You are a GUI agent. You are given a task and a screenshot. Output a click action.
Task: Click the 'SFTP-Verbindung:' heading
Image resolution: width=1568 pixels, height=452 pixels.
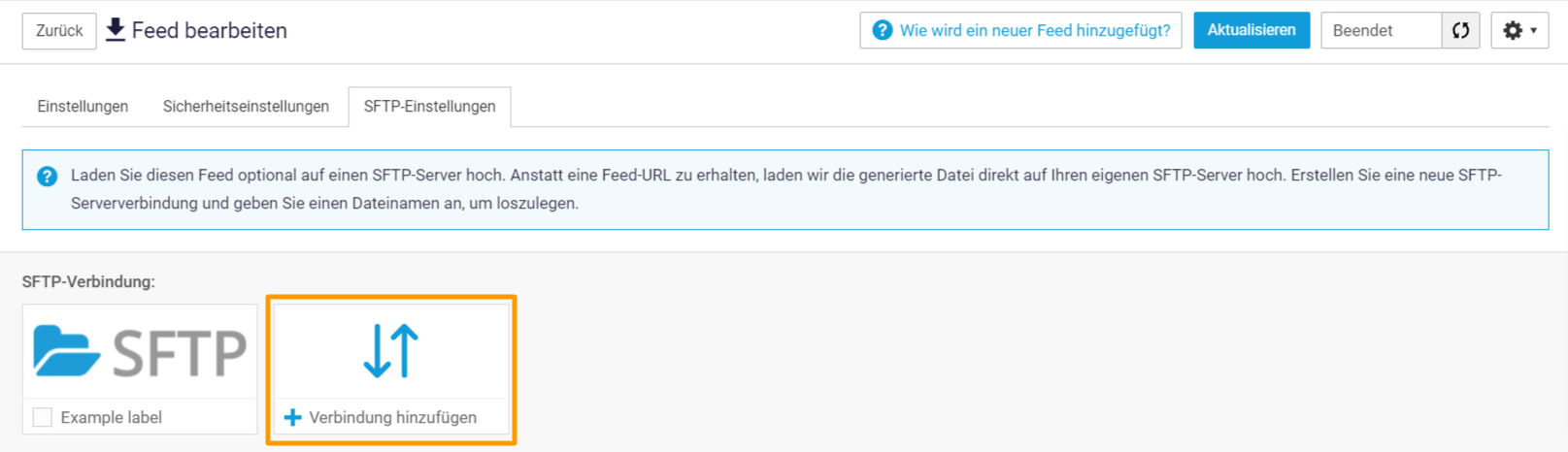click(x=88, y=282)
